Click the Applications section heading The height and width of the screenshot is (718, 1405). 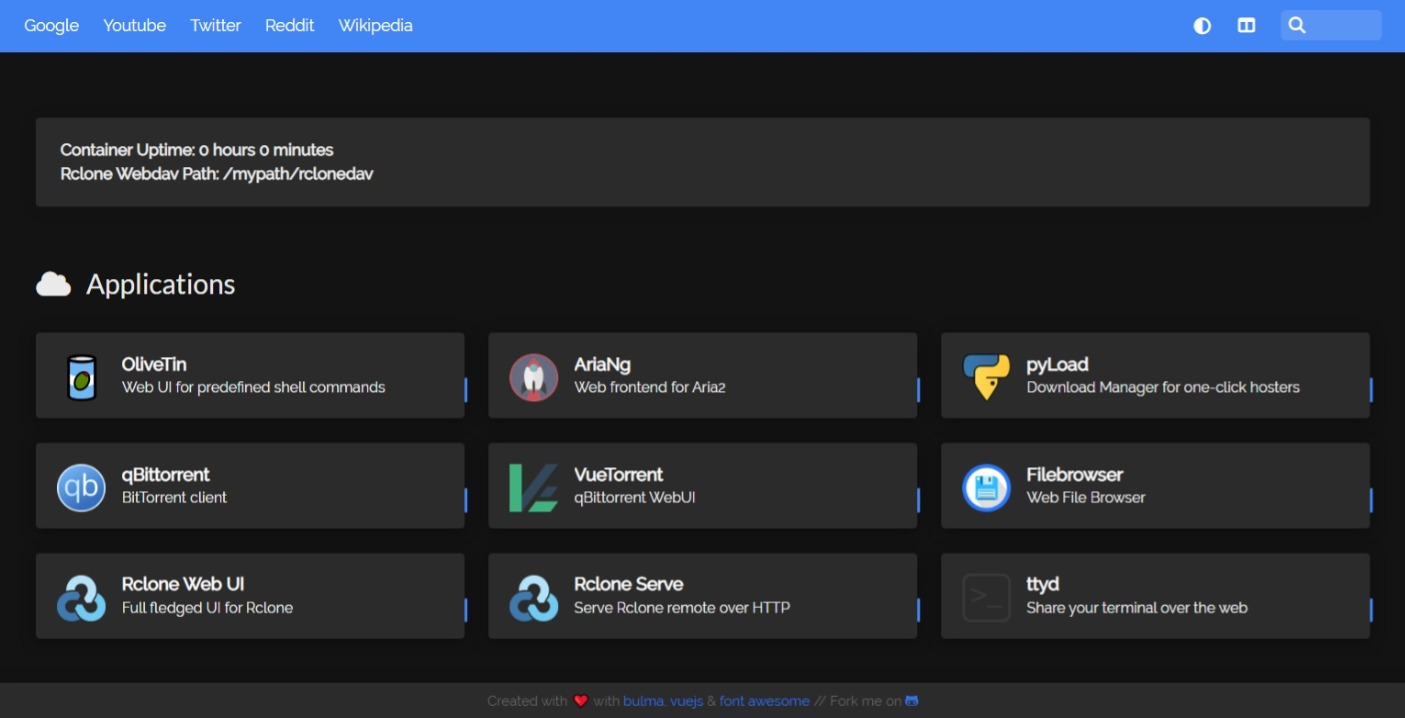160,285
